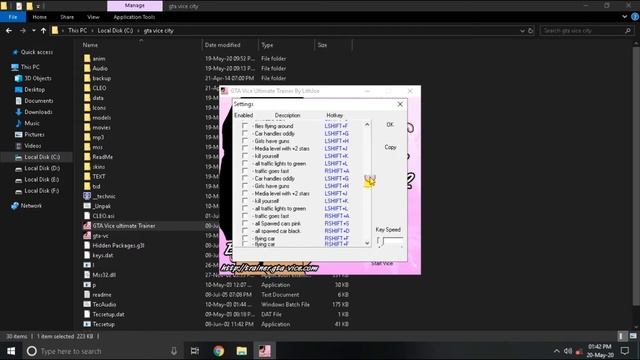The width and height of the screenshot is (640, 360).
Task: Refresh the gta vice city folder view
Action: 531,31
